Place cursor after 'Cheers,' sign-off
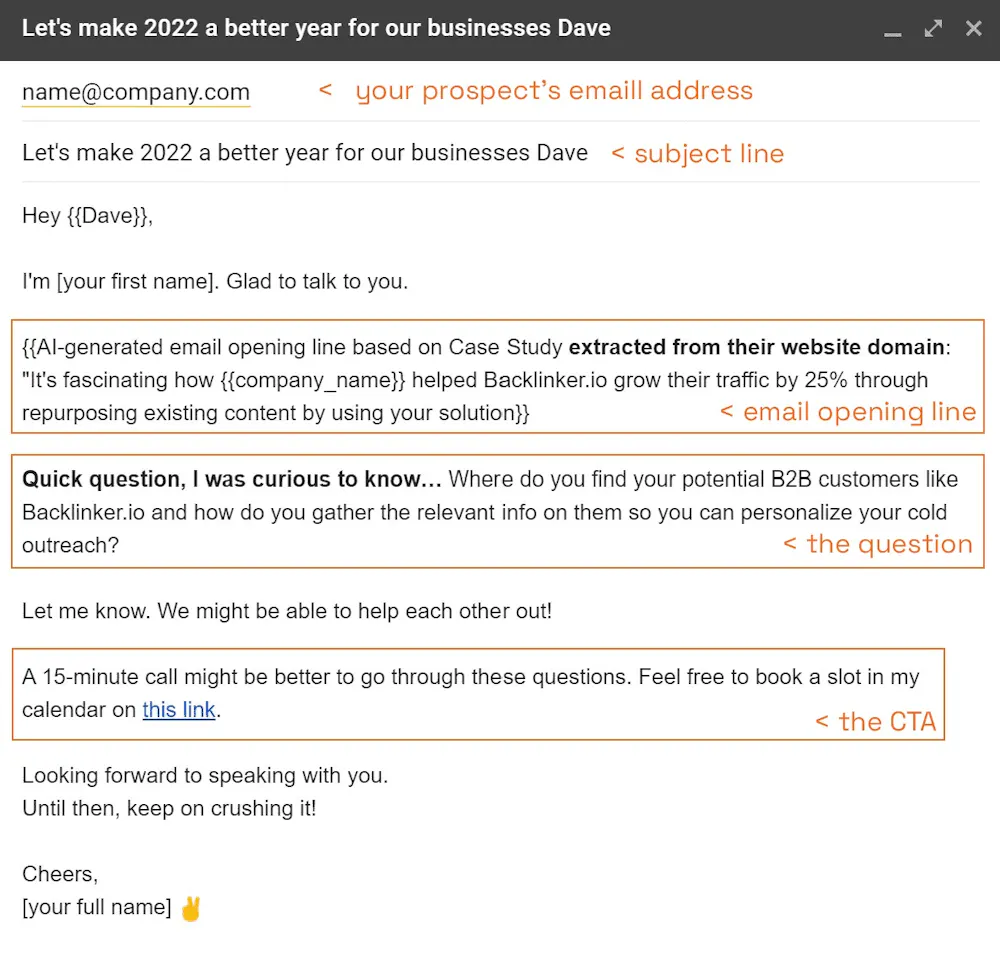The image size is (1000, 954). point(98,874)
